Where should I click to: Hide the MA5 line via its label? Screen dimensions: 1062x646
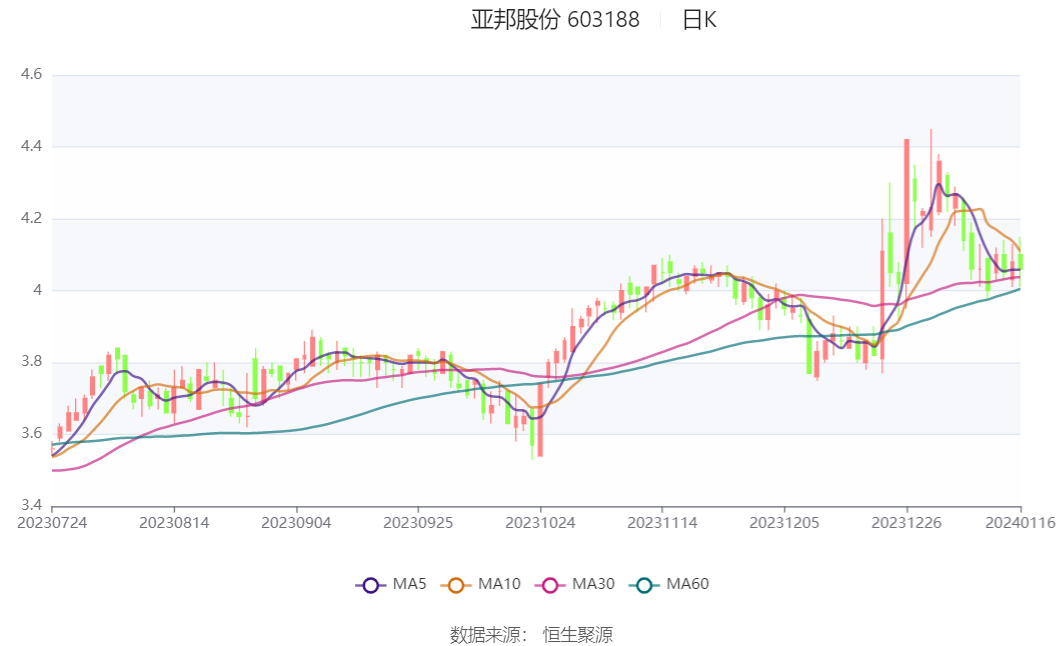click(x=410, y=584)
